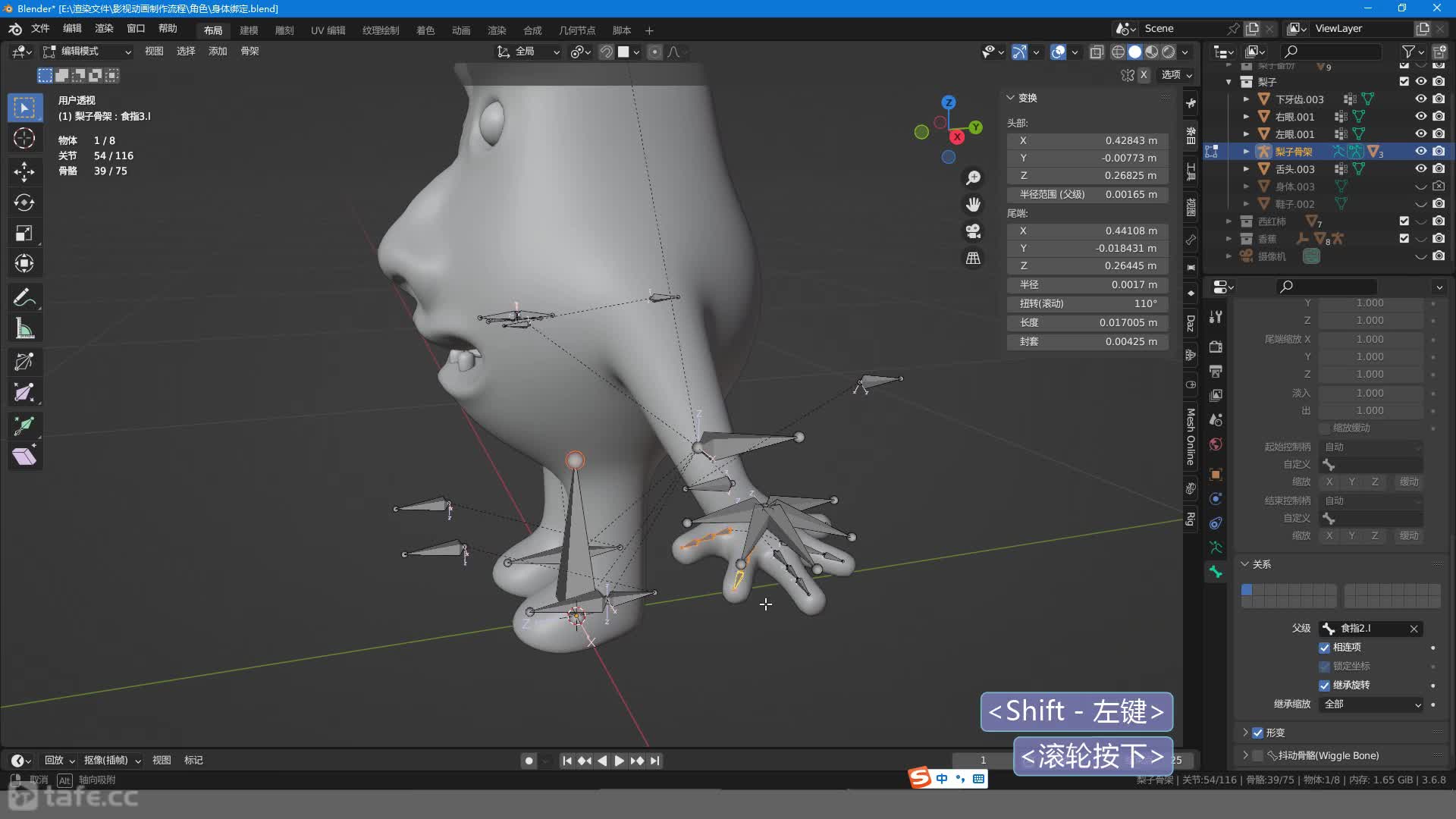Expand the 西红柿 collection
The image size is (1456, 819).
pos(1228,221)
